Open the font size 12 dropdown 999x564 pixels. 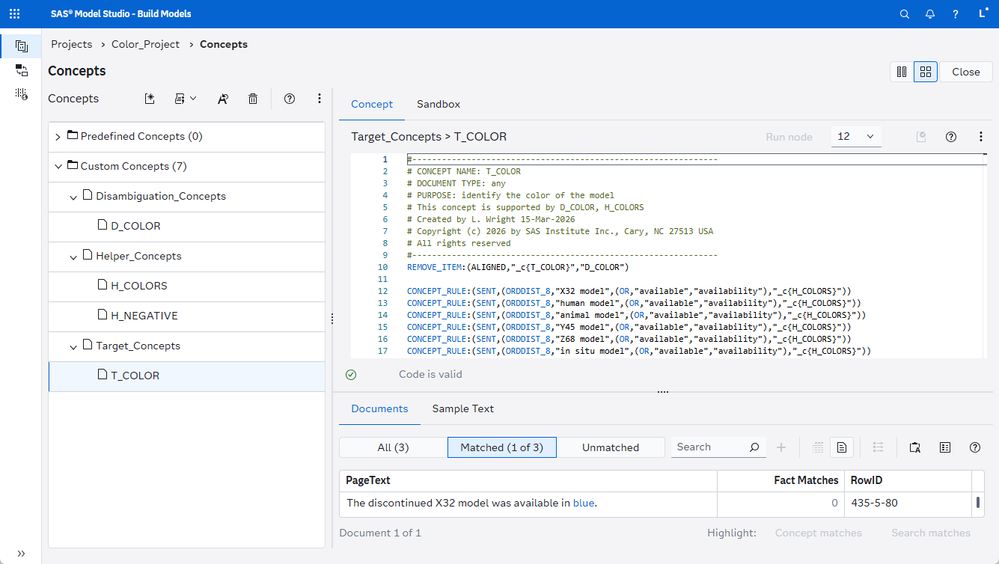(856, 136)
